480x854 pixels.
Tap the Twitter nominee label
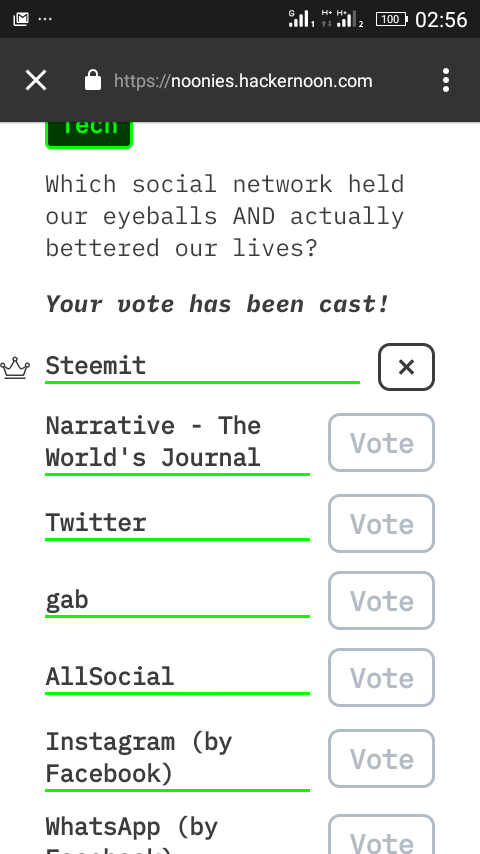pos(96,522)
